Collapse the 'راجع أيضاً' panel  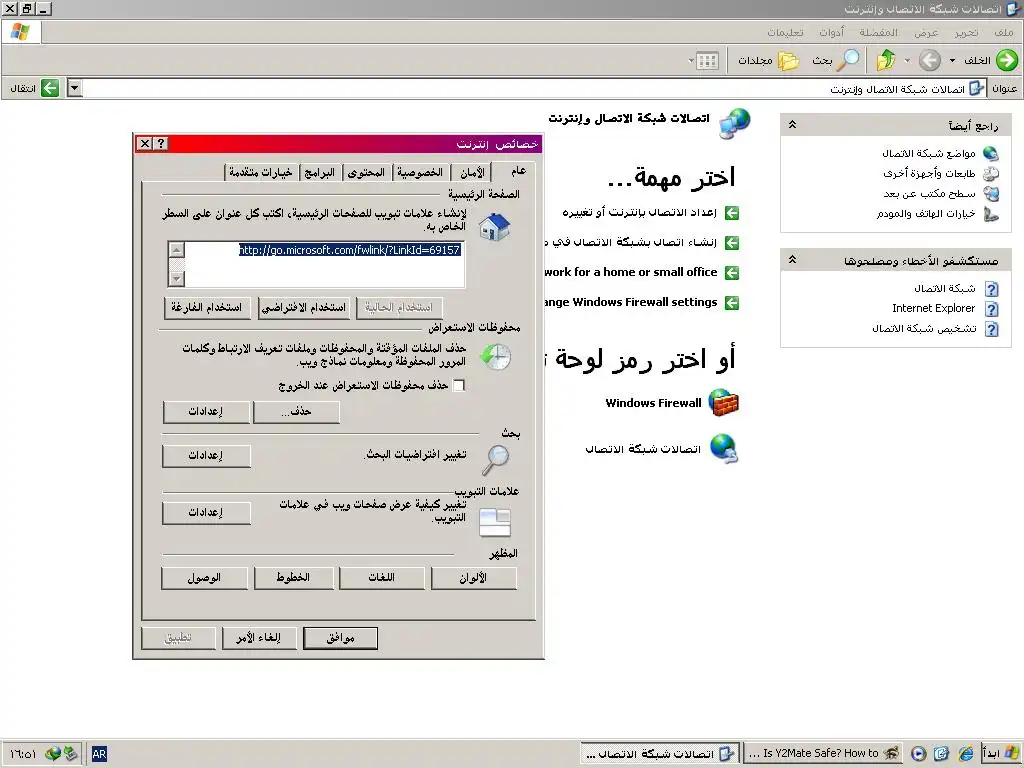tap(792, 125)
